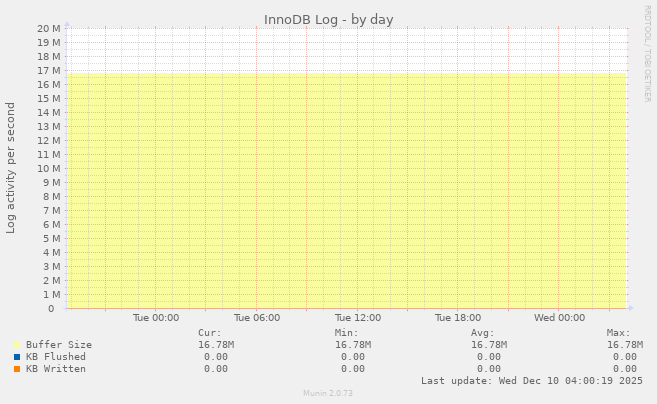Click the 'Tue 06:00' x-axis label
Viewport: 657px width, 404px height.
pos(257,318)
